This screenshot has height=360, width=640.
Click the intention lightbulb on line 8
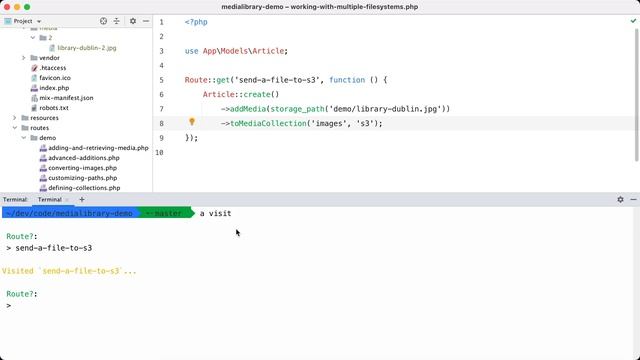pos(192,121)
